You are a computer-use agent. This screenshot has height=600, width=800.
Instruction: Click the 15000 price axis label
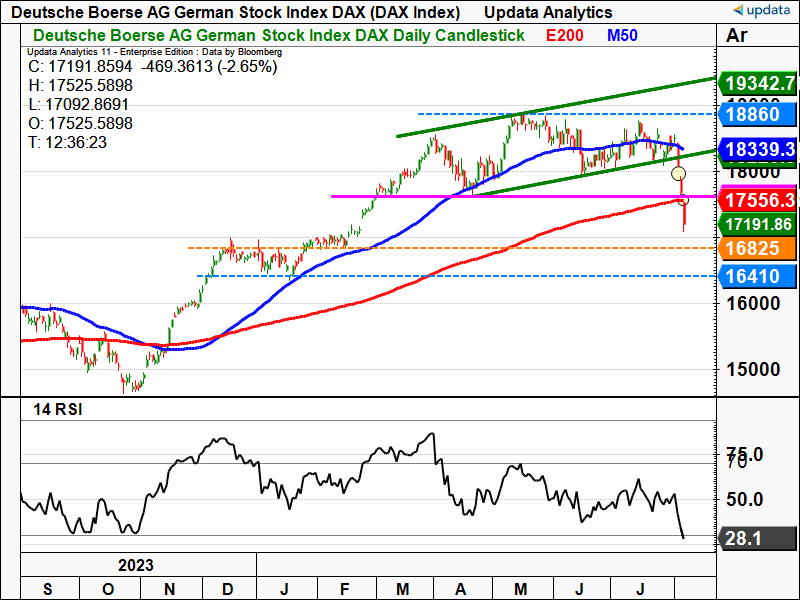click(x=754, y=369)
